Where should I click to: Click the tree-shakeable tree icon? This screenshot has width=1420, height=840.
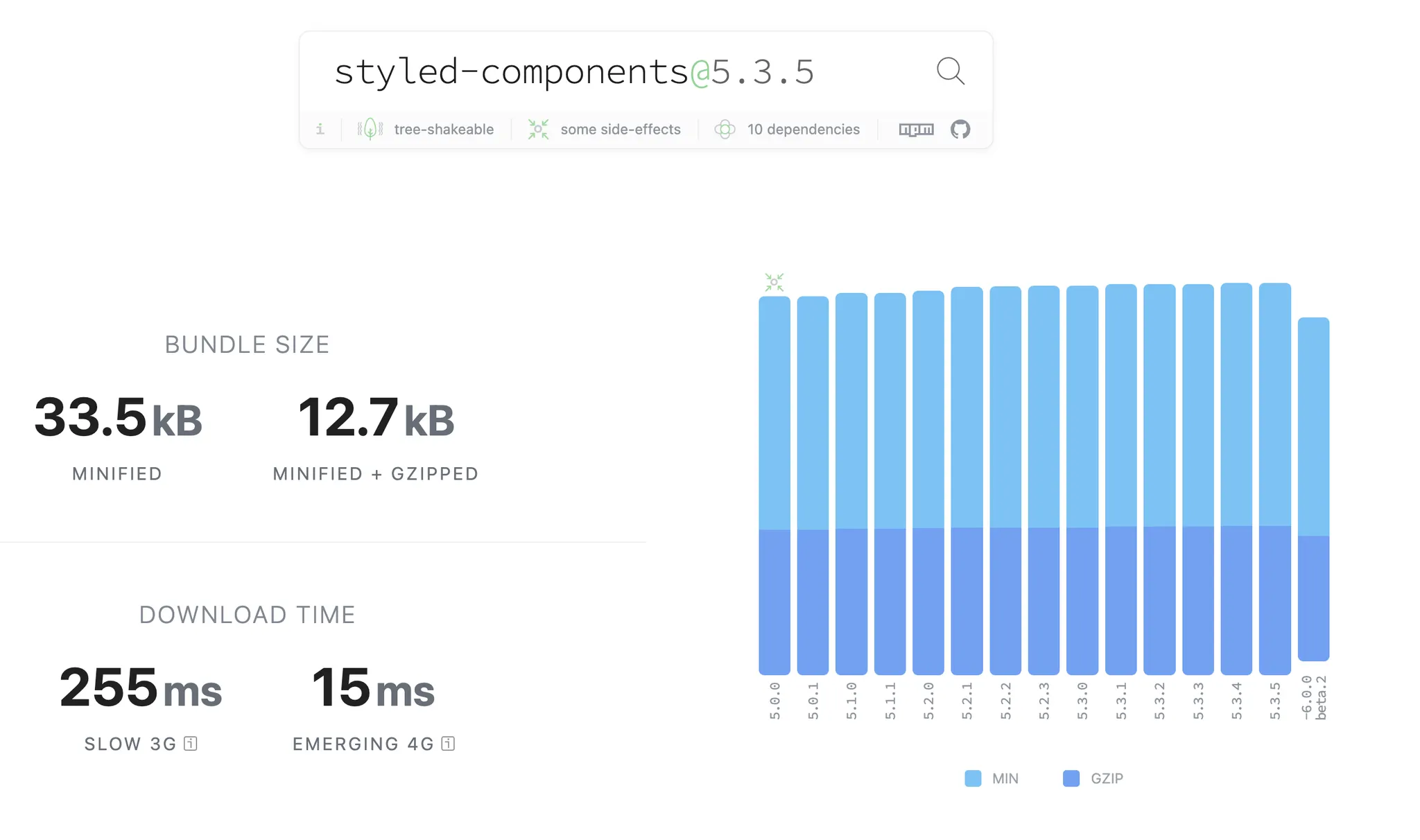tap(370, 130)
